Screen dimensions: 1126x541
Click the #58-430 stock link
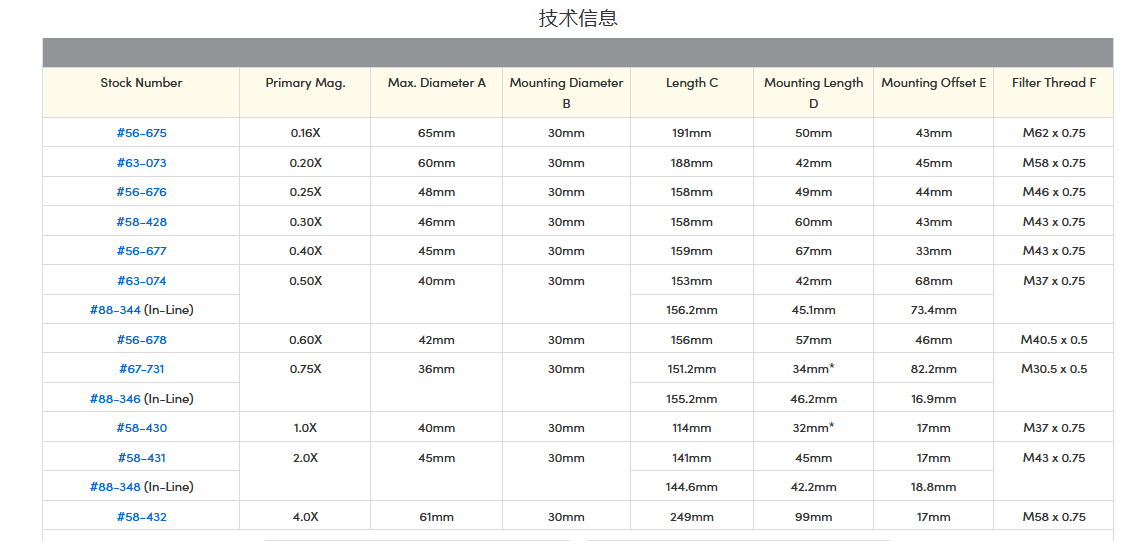click(141, 428)
